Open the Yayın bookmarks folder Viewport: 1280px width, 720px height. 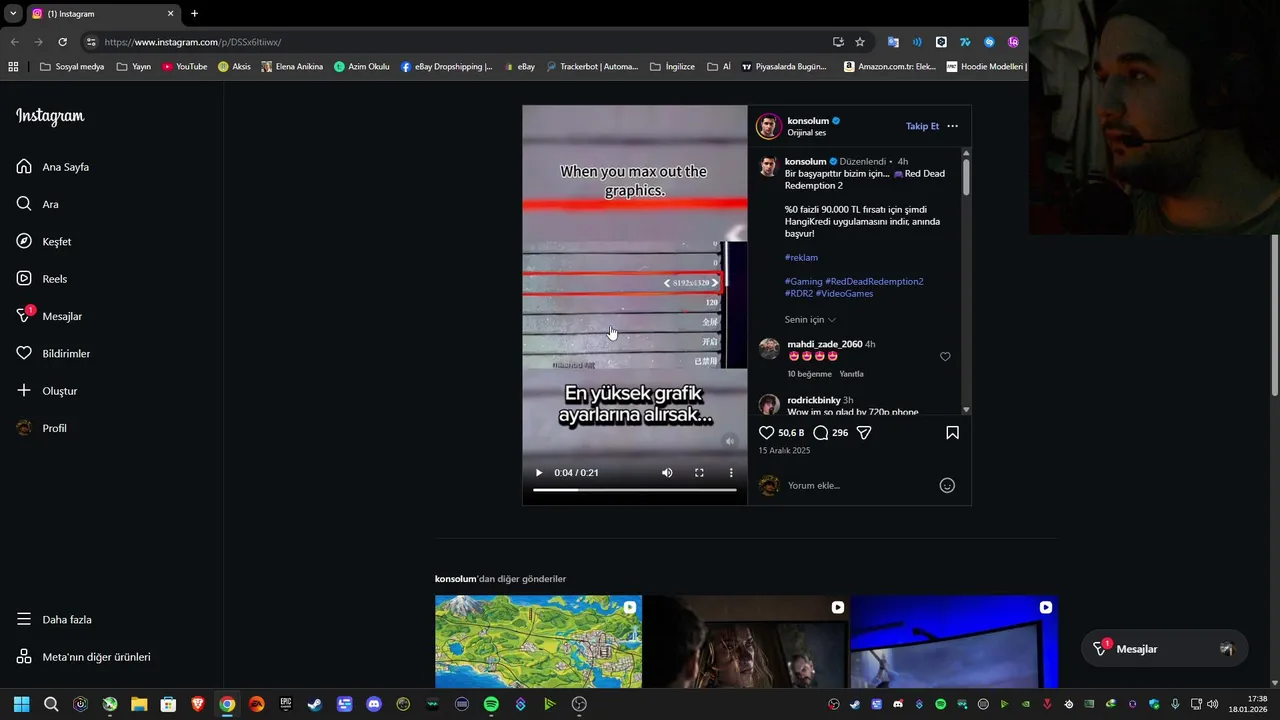(x=134, y=67)
